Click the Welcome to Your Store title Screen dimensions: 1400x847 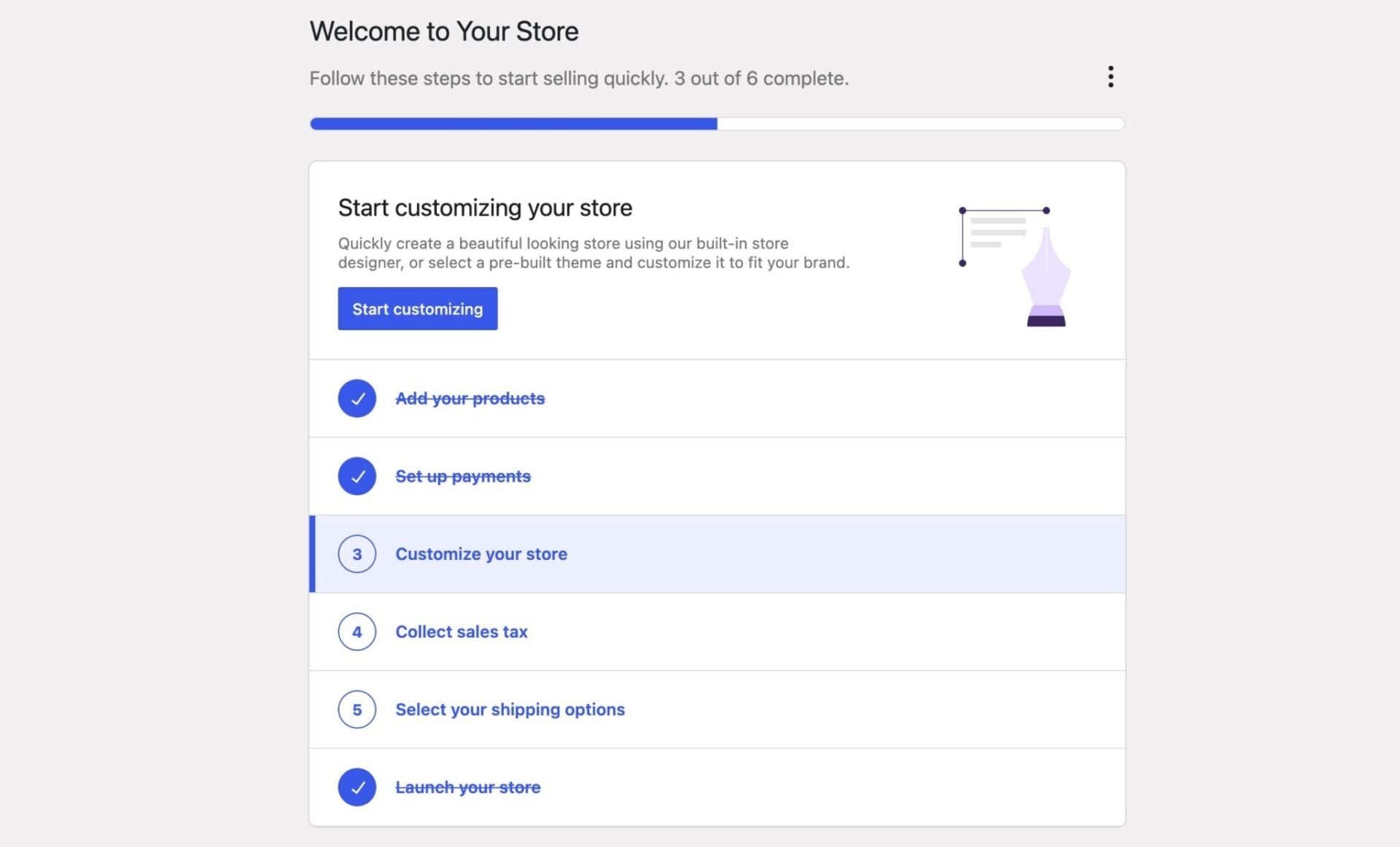pyautogui.click(x=444, y=31)
